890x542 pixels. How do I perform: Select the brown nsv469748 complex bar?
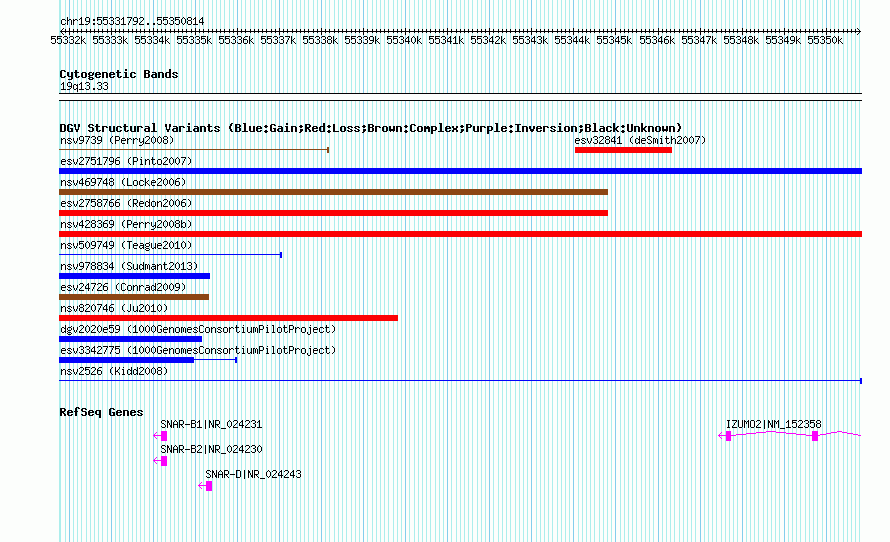333,192
